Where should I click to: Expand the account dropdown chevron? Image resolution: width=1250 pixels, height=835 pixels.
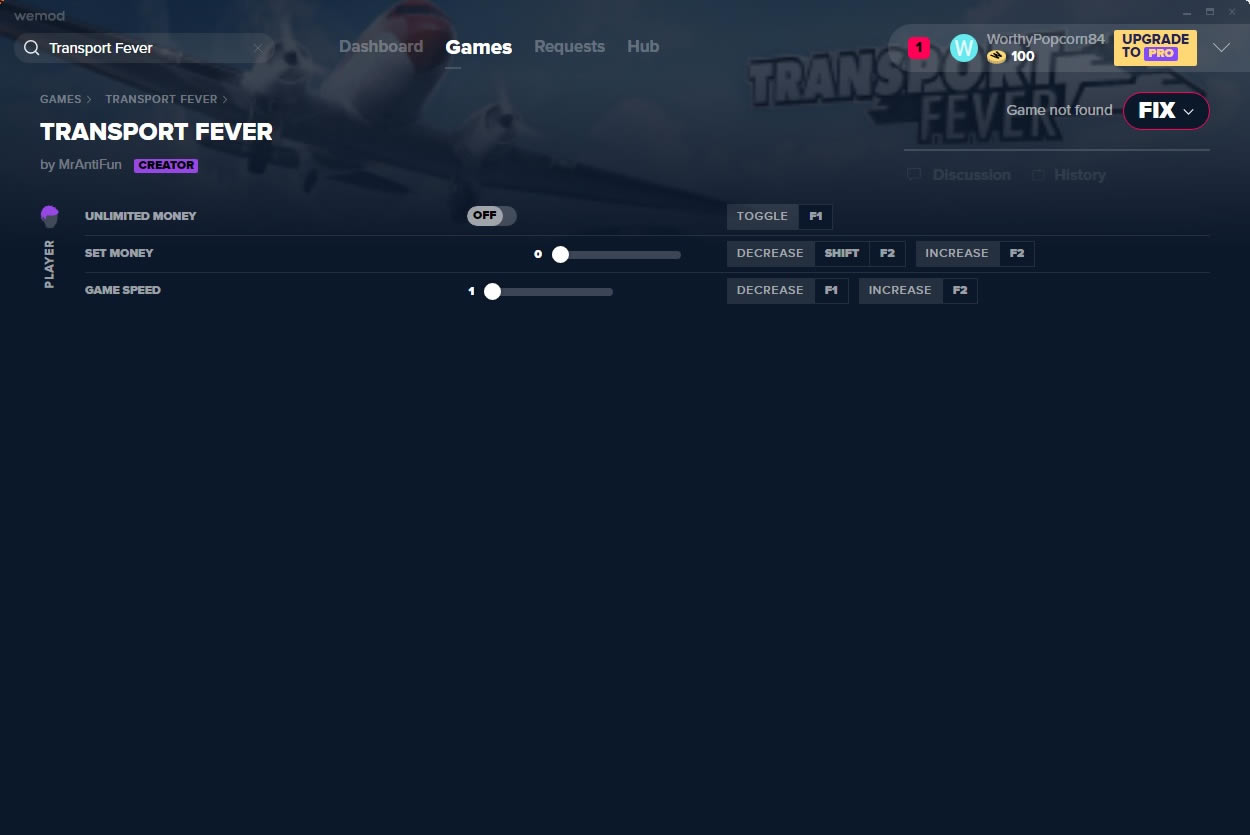click(1221, 48)
